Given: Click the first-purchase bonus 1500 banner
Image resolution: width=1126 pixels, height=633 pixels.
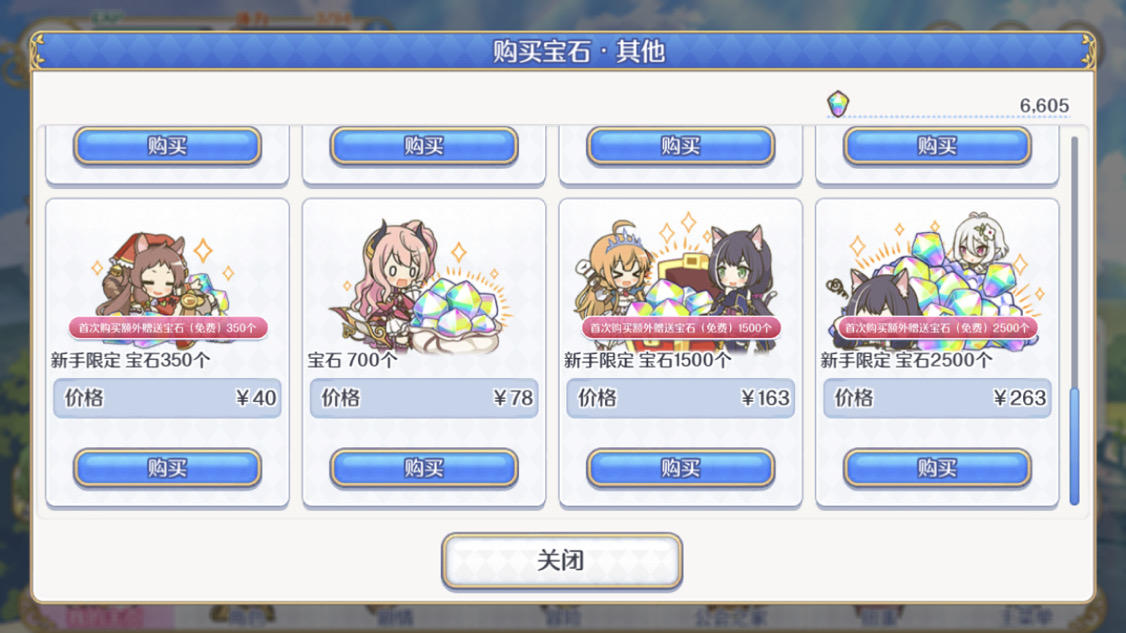Looking at the screenshot, I should tap(681, 328).
